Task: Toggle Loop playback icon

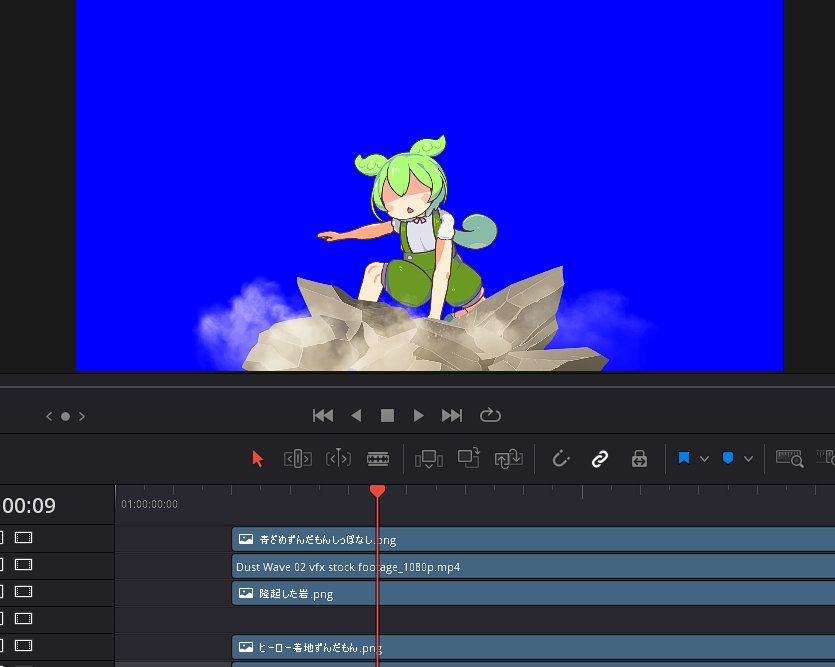Action: [490, 415]
